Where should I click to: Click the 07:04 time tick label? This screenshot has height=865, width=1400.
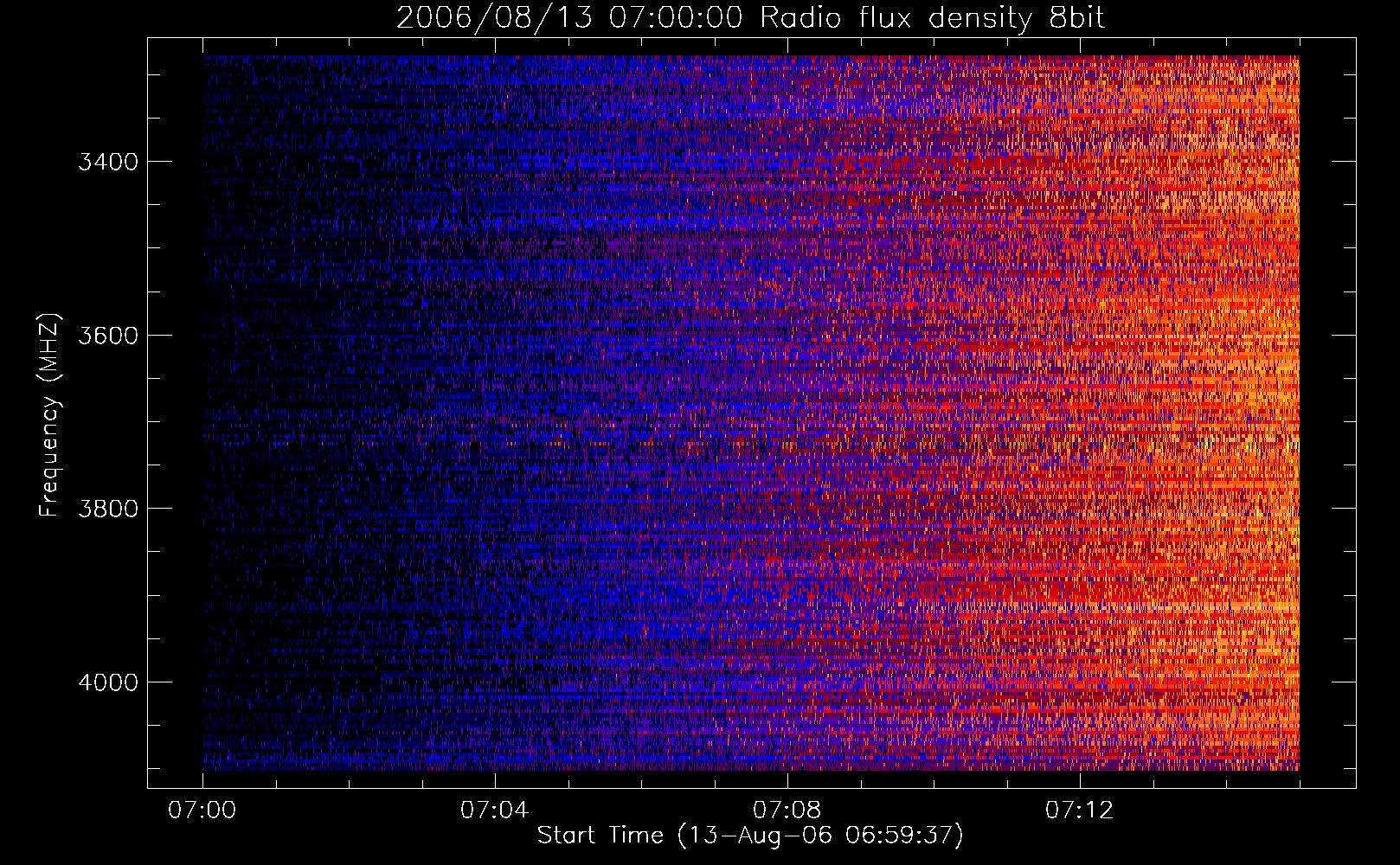pos(495,810)
